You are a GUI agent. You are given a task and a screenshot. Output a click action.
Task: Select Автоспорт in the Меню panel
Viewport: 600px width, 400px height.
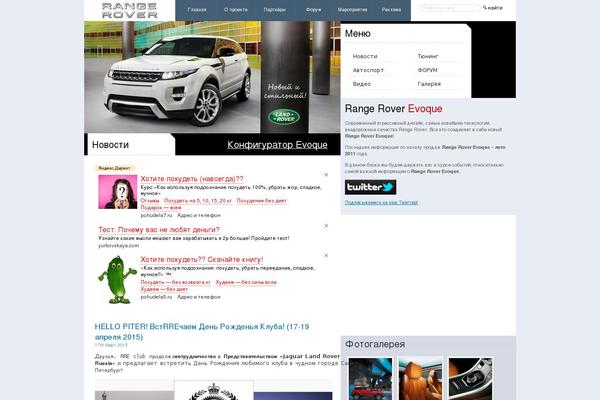[x=368, y=70]
